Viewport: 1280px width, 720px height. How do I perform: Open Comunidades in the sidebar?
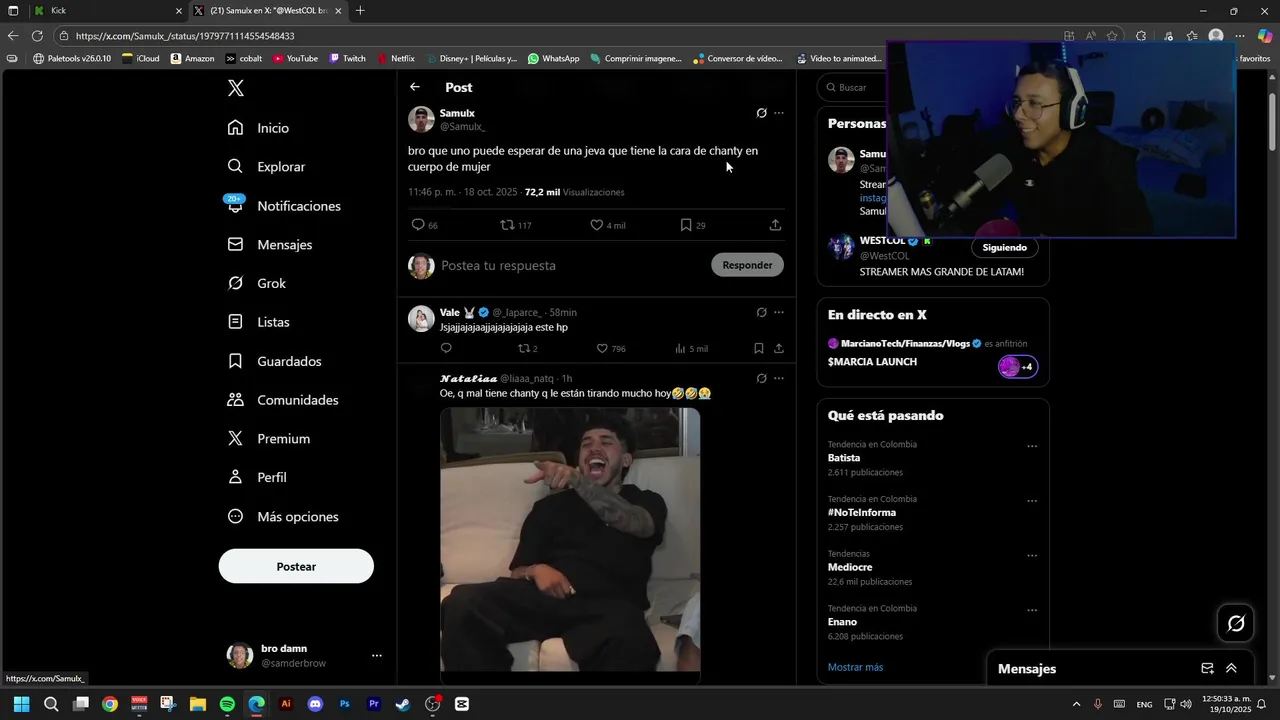pyautogui.click(x=283, y=400)
